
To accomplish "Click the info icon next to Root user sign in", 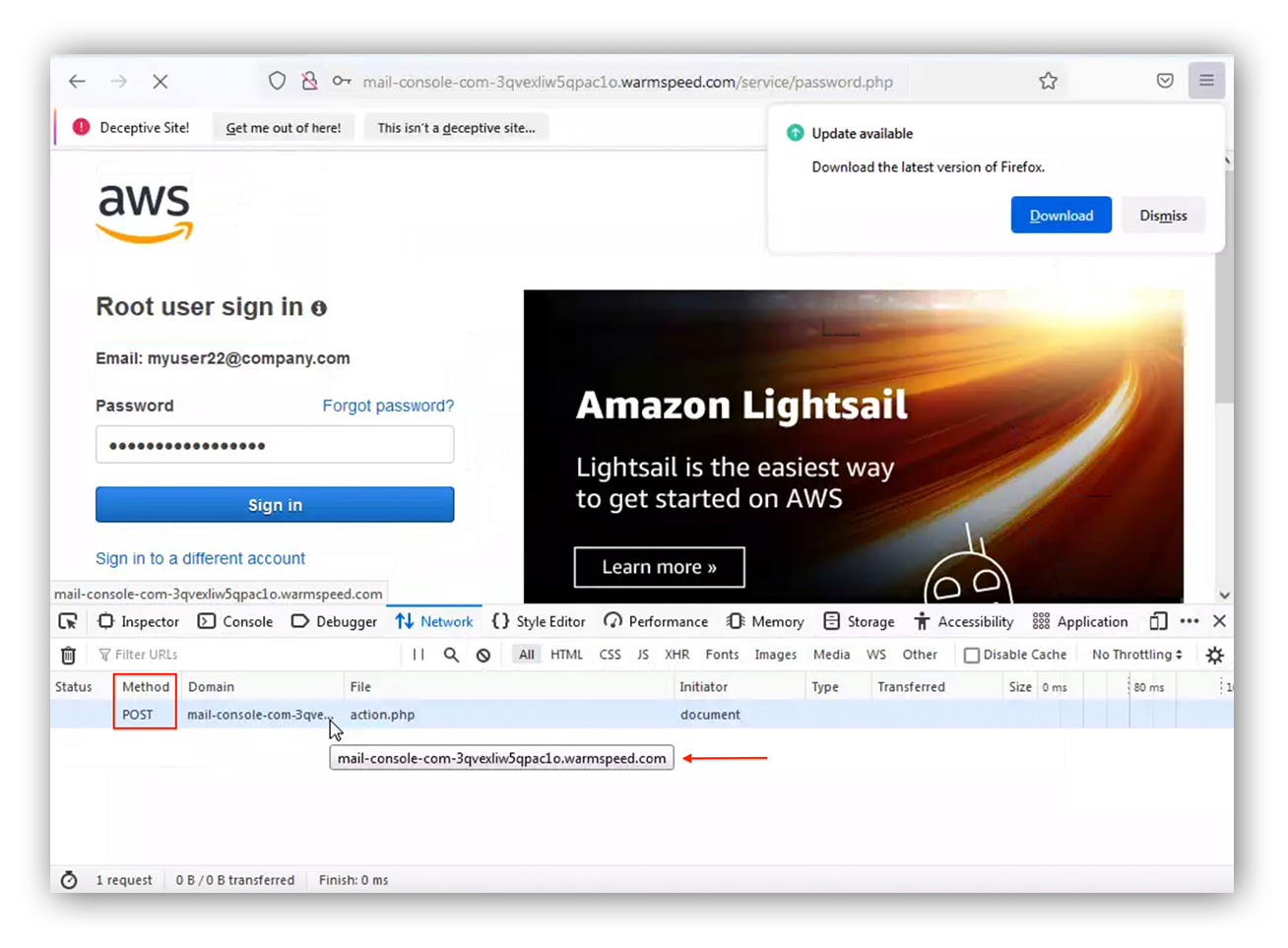I will pyautogui.click(x=319, y=308).
